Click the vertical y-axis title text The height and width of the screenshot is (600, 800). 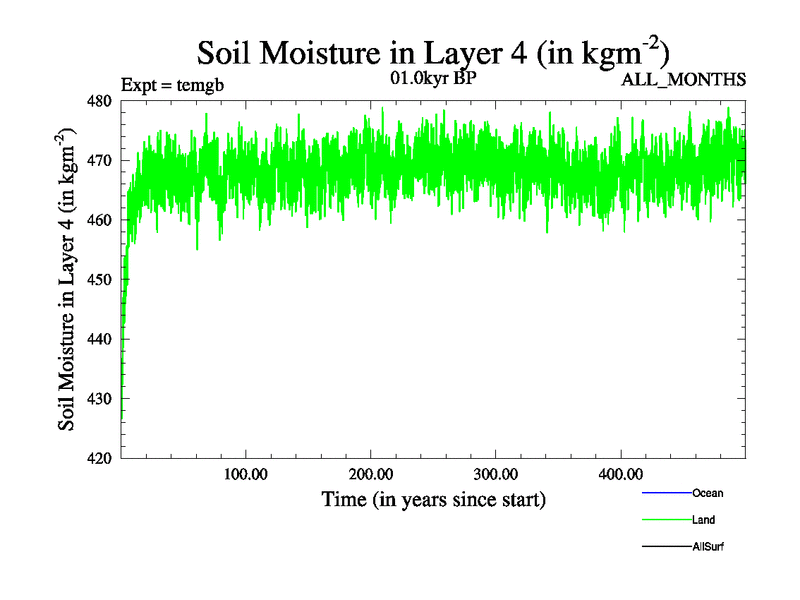(68, 280)
